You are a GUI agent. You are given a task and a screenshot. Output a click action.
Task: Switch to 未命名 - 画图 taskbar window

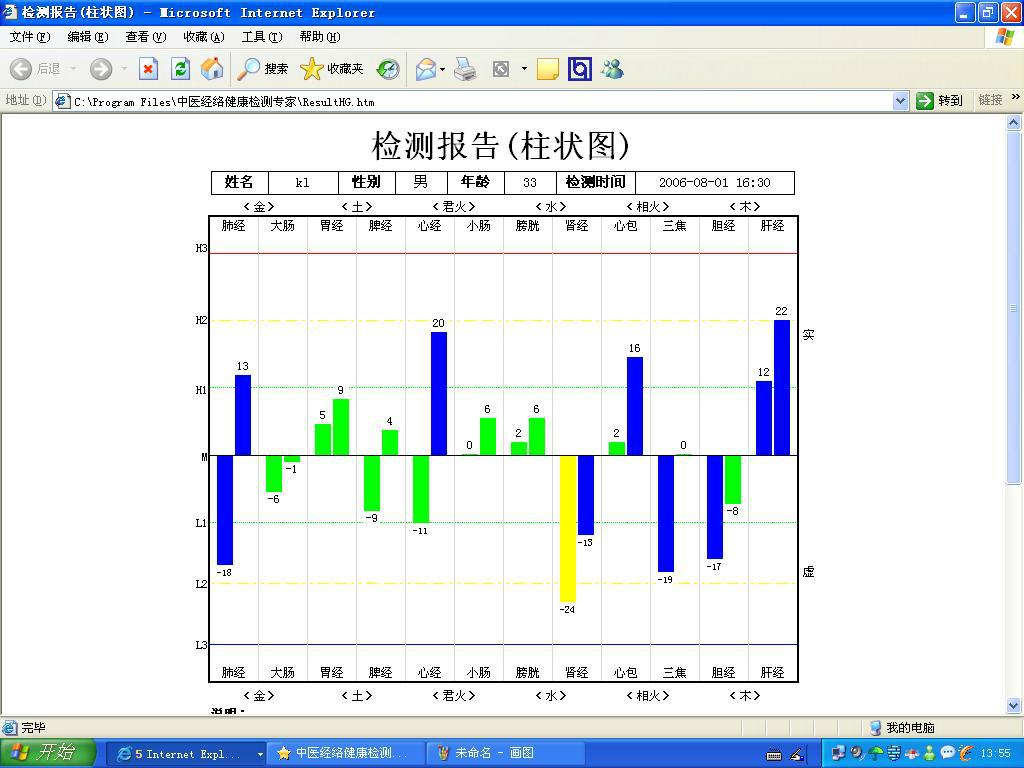click(503, 754)
